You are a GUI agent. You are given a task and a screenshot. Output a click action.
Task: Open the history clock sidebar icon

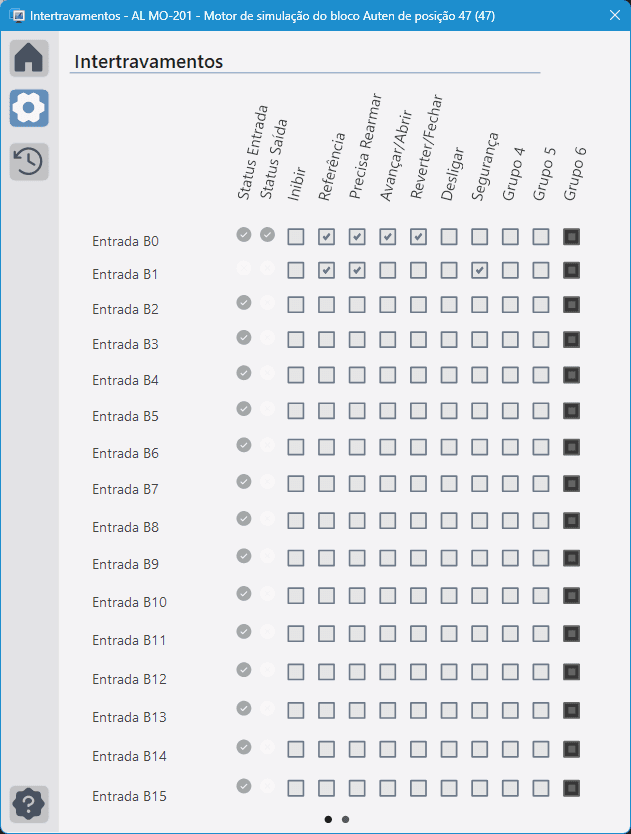click(x=29, y=161)
